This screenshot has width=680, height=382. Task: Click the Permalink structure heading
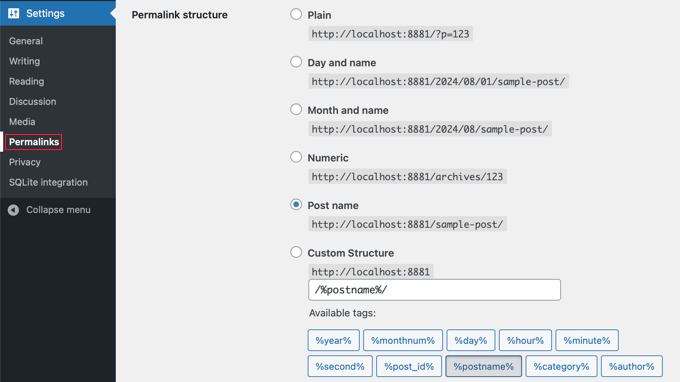(x=180, y=15)
